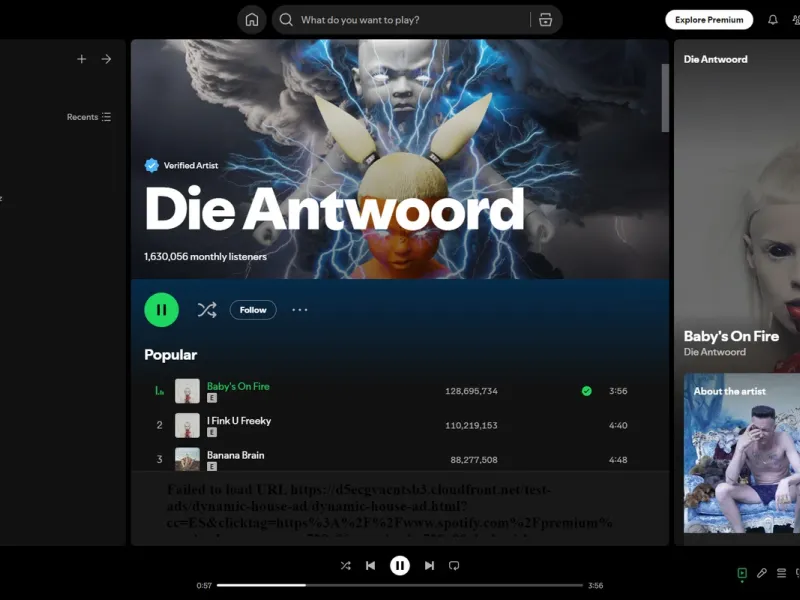
Task: Click Explore Premium button
Action: pos(709,20)
